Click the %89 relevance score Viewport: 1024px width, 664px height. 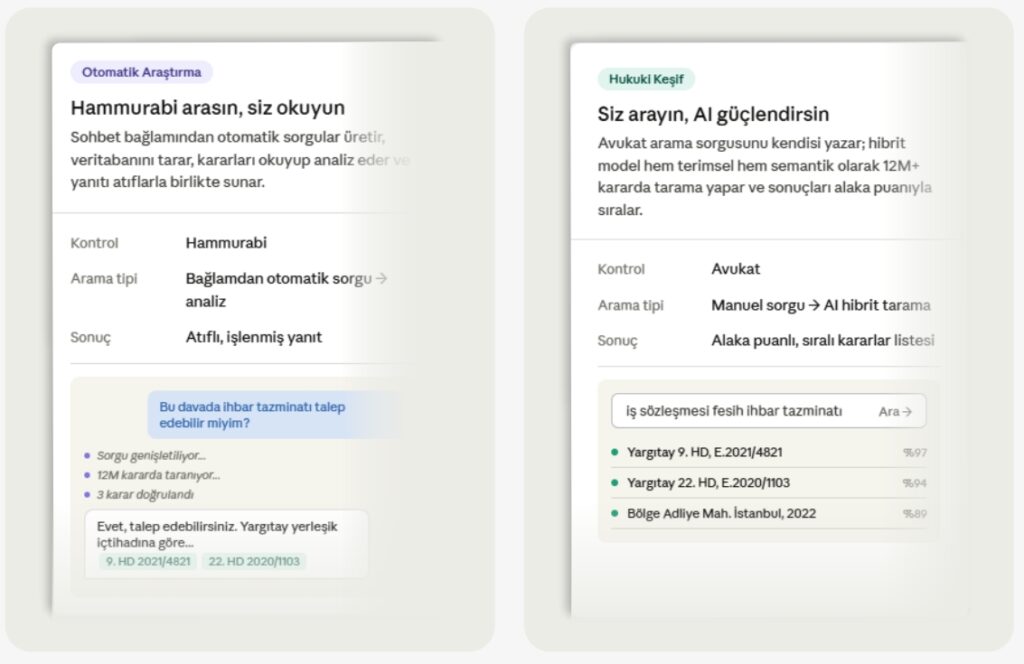click(x=915, y=514)
